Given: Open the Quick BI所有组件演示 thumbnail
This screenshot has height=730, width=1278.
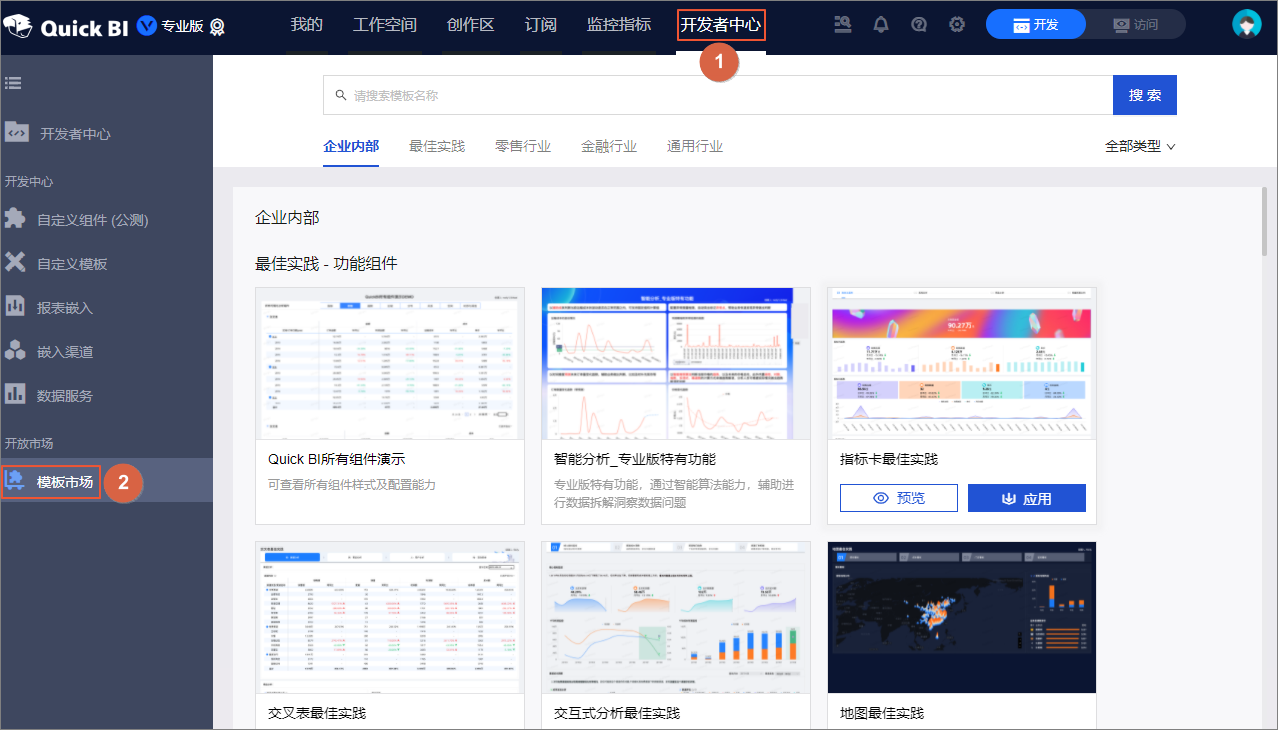Looking at the screenshot, I should tap(390, 363).
